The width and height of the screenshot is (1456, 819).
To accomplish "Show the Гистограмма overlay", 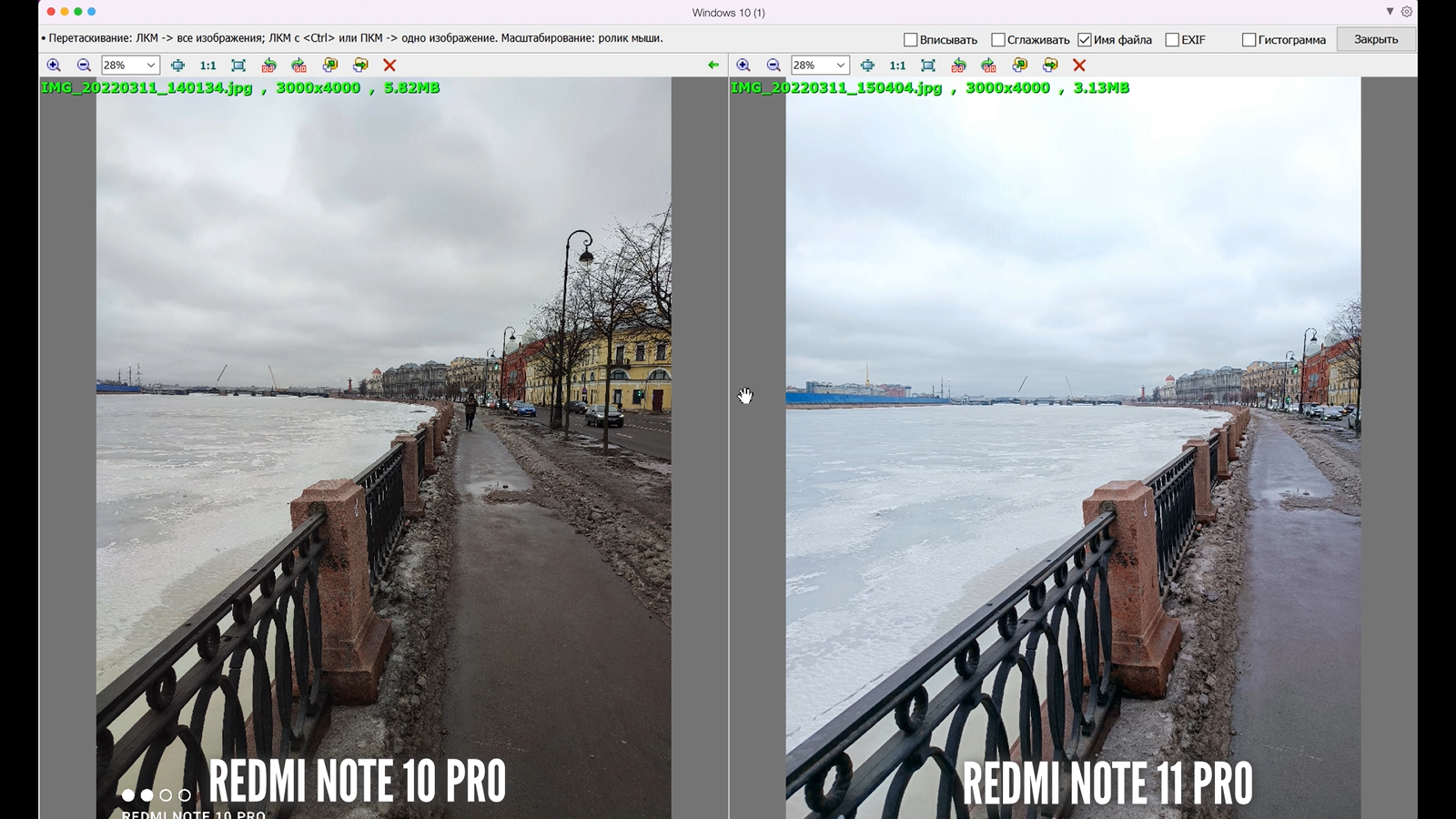I will pos(1249,40).
